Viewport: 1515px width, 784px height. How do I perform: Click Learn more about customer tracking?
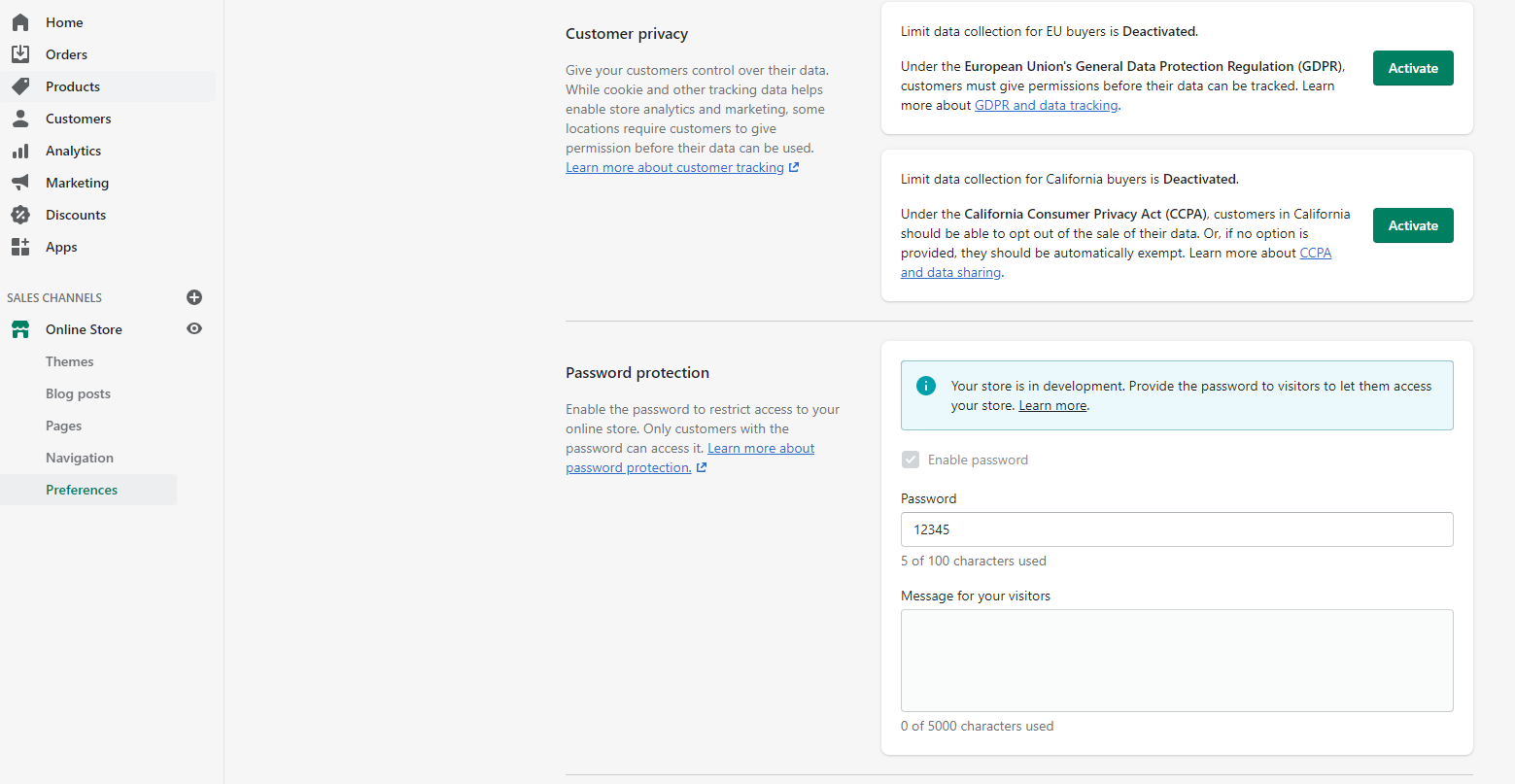pos(674,167)
